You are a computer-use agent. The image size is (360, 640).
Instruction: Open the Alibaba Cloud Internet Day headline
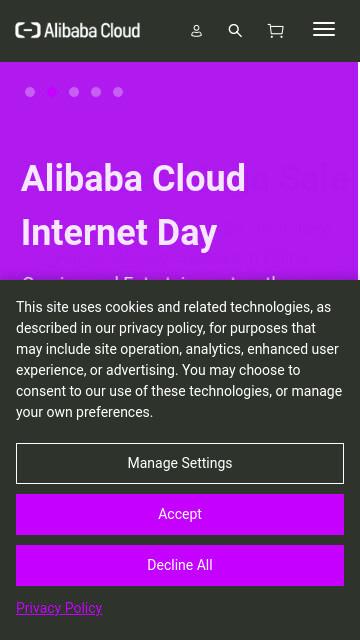point(133,205)
